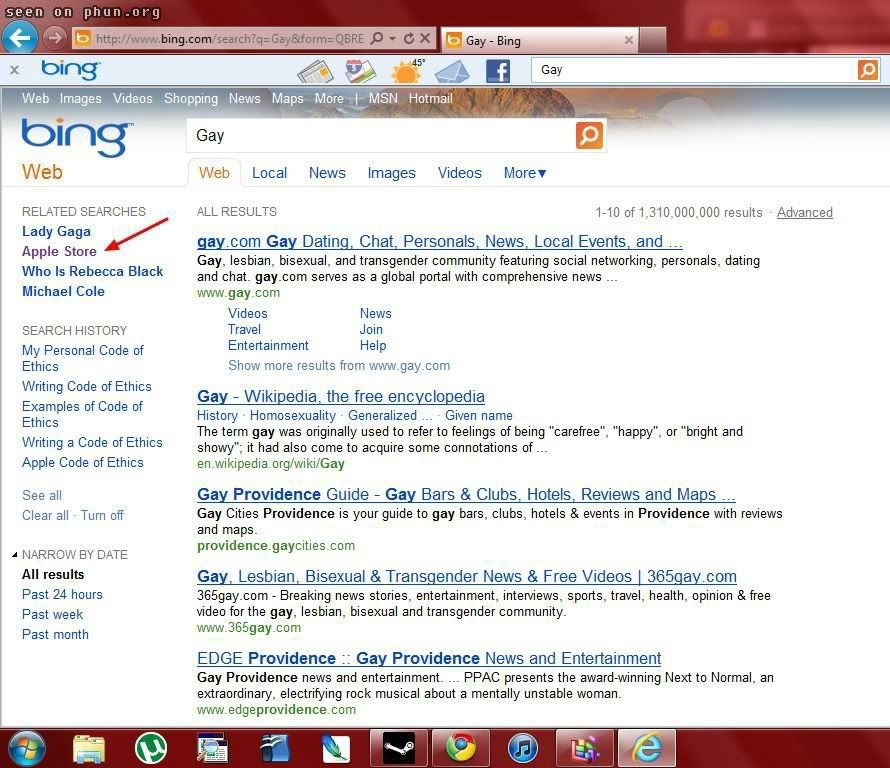Click the Facebook icon in Bing toolbar
890x768 pixels.
pos(497,71)
